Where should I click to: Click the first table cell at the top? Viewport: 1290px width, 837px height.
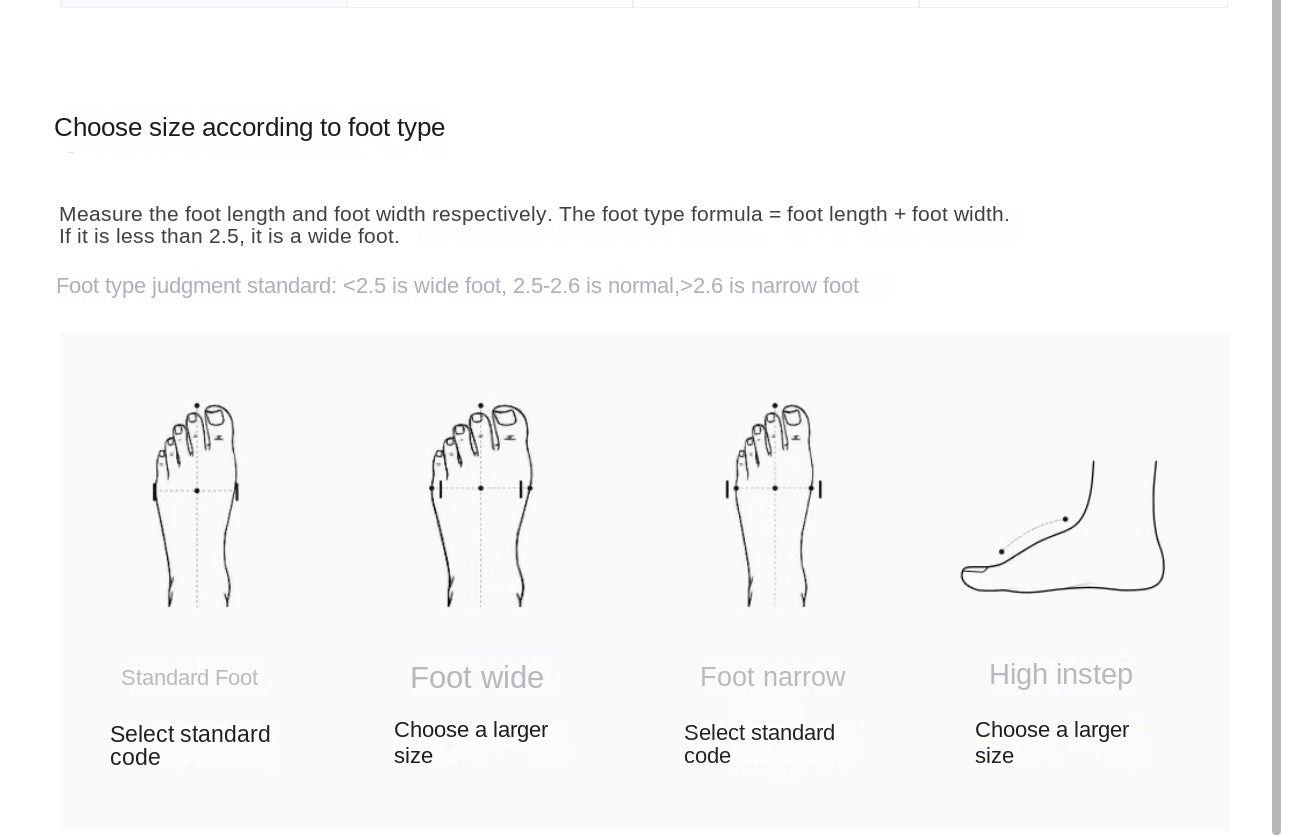204,3
